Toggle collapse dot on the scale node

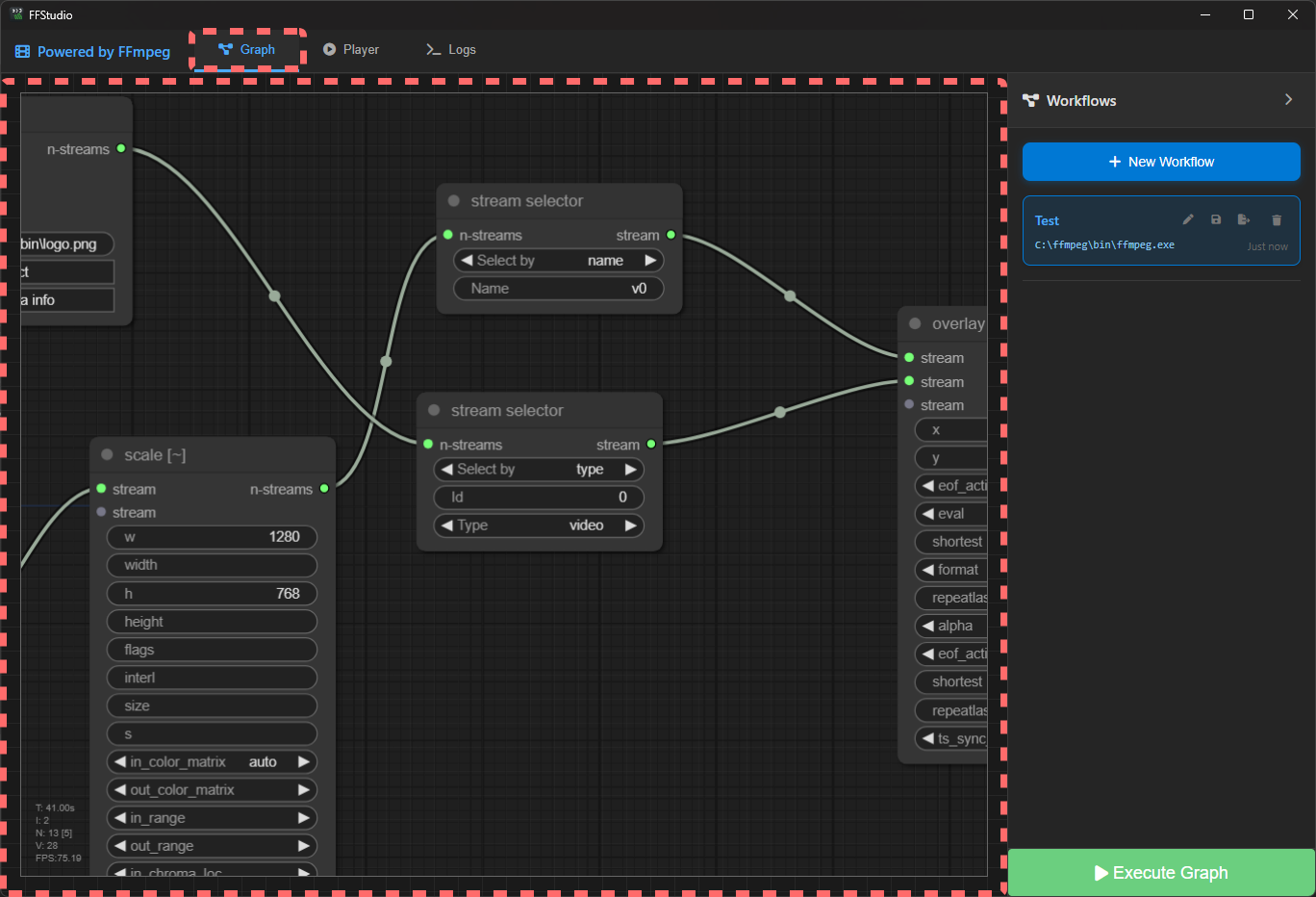tap(107, 454)
